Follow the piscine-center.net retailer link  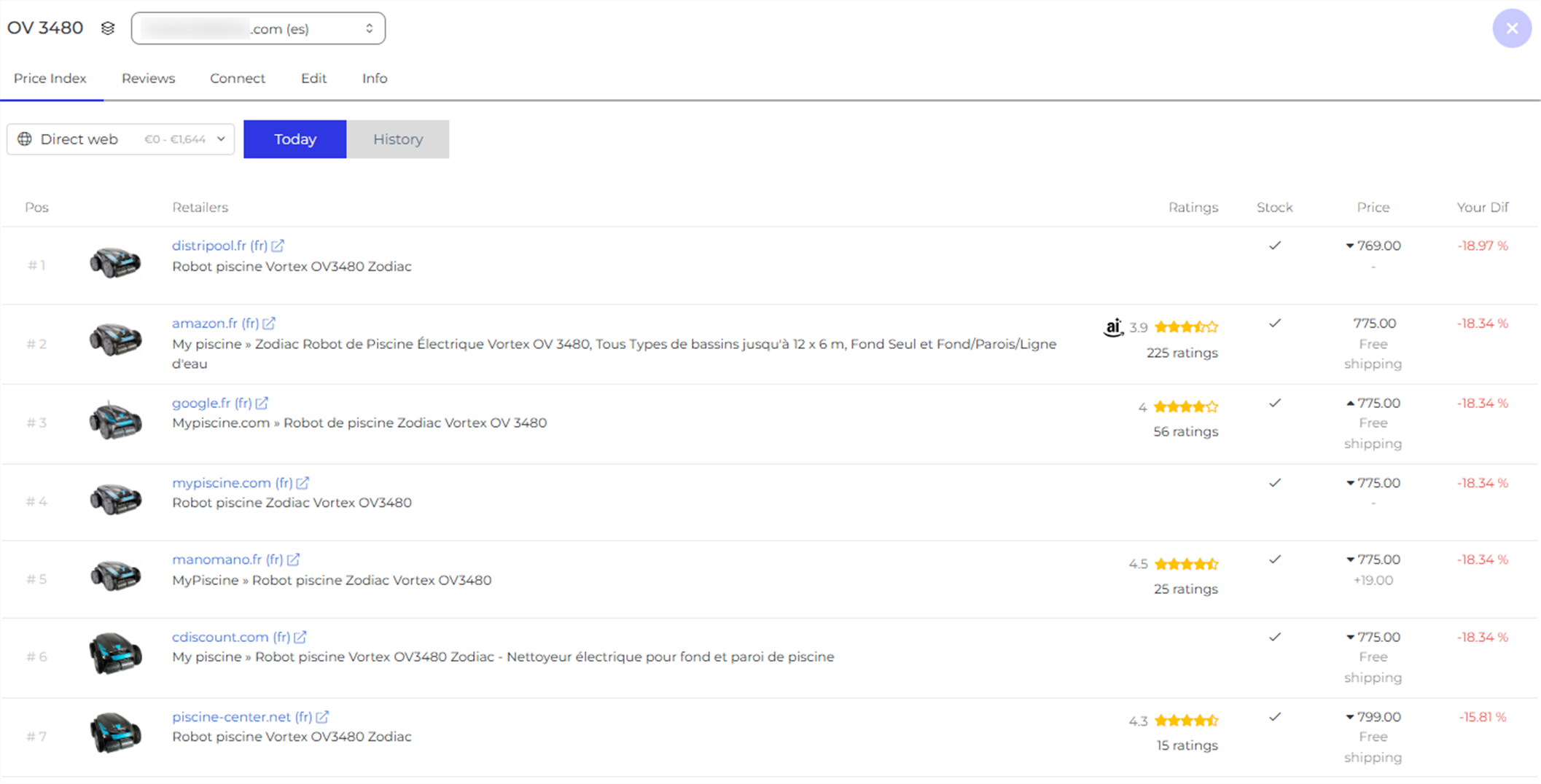tap(241, 717)
